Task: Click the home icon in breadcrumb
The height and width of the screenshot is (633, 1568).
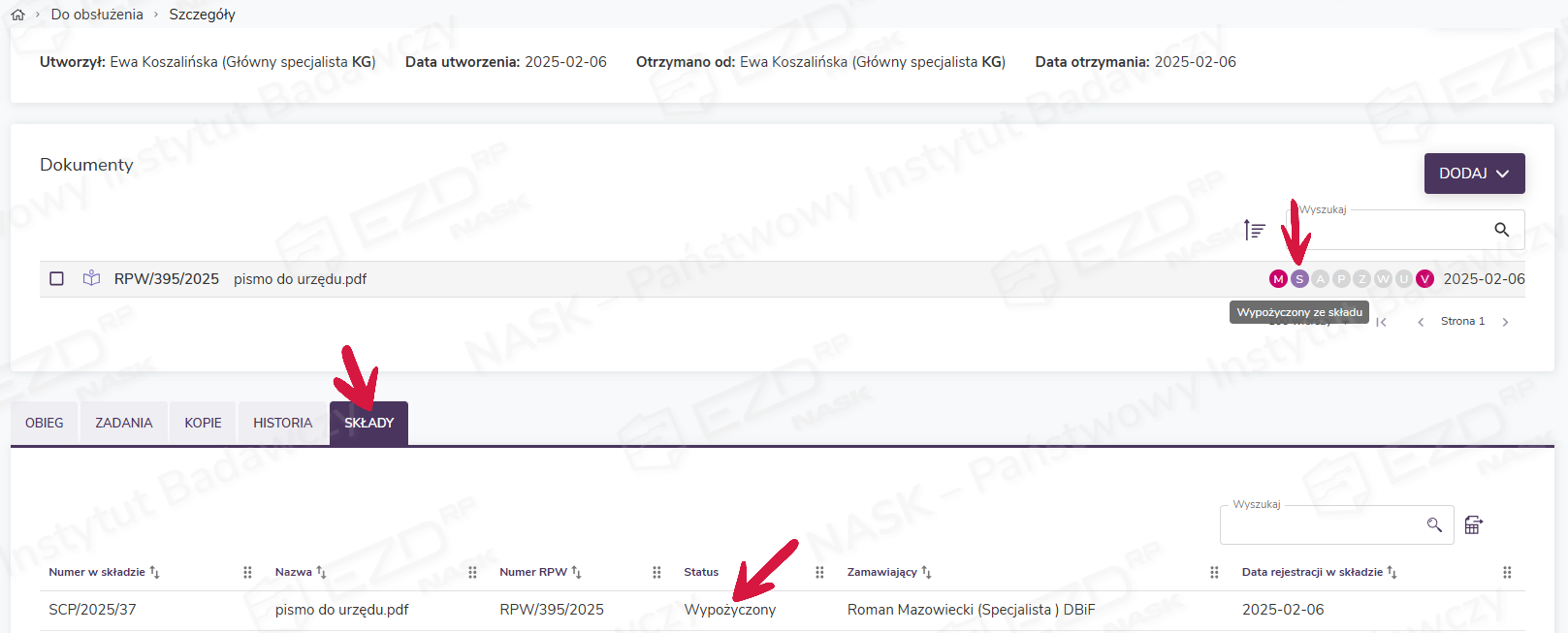Action: (x=17, y=15)
